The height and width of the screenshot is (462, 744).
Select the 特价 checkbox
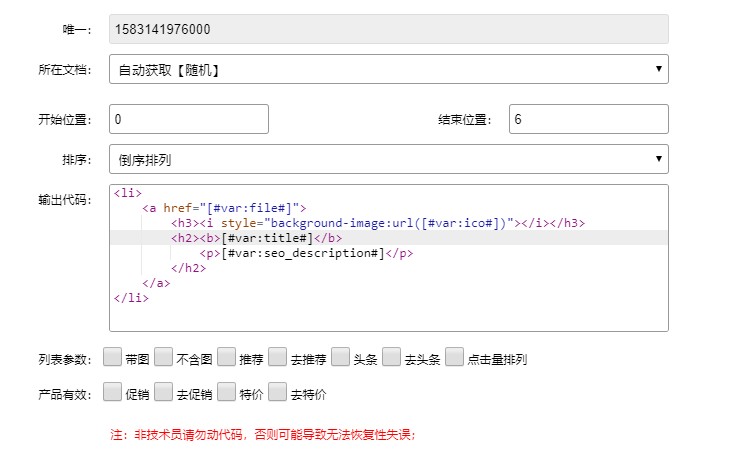tap(226, 392)
